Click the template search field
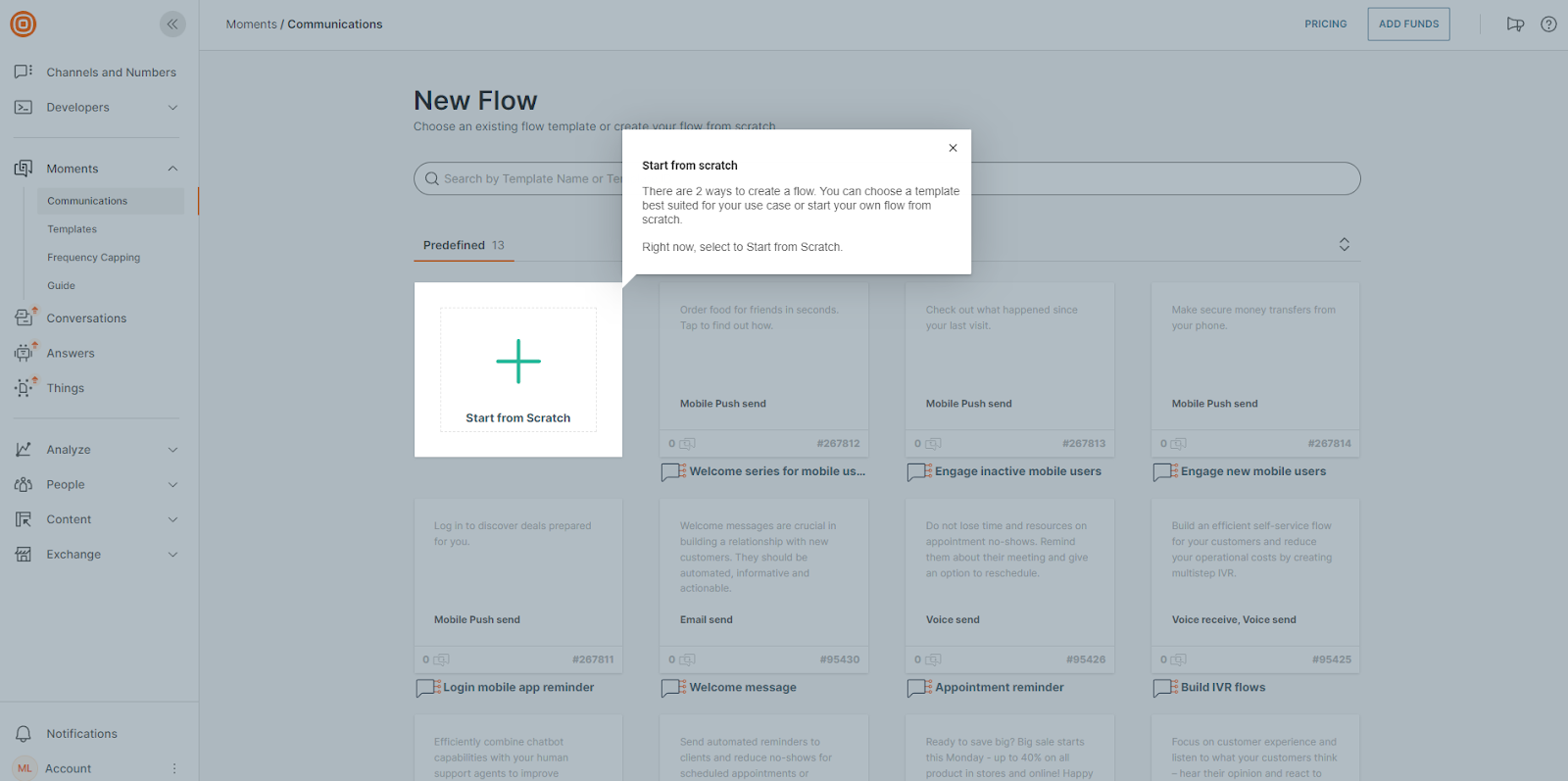 click(887, 178)
